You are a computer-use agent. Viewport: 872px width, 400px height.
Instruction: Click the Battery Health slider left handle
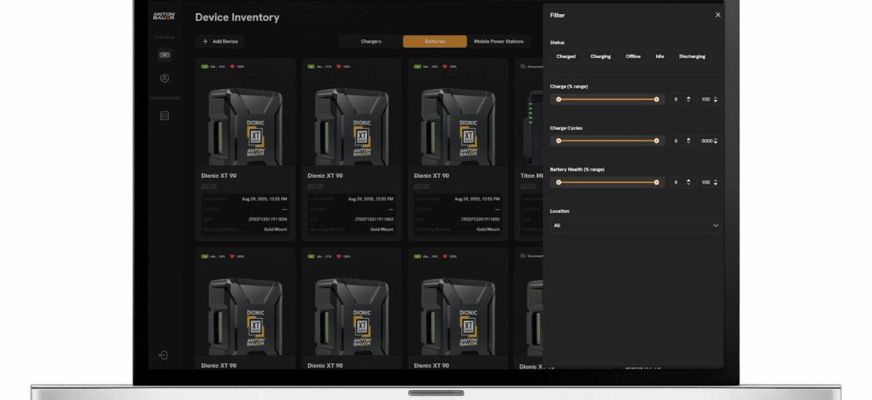558,182
